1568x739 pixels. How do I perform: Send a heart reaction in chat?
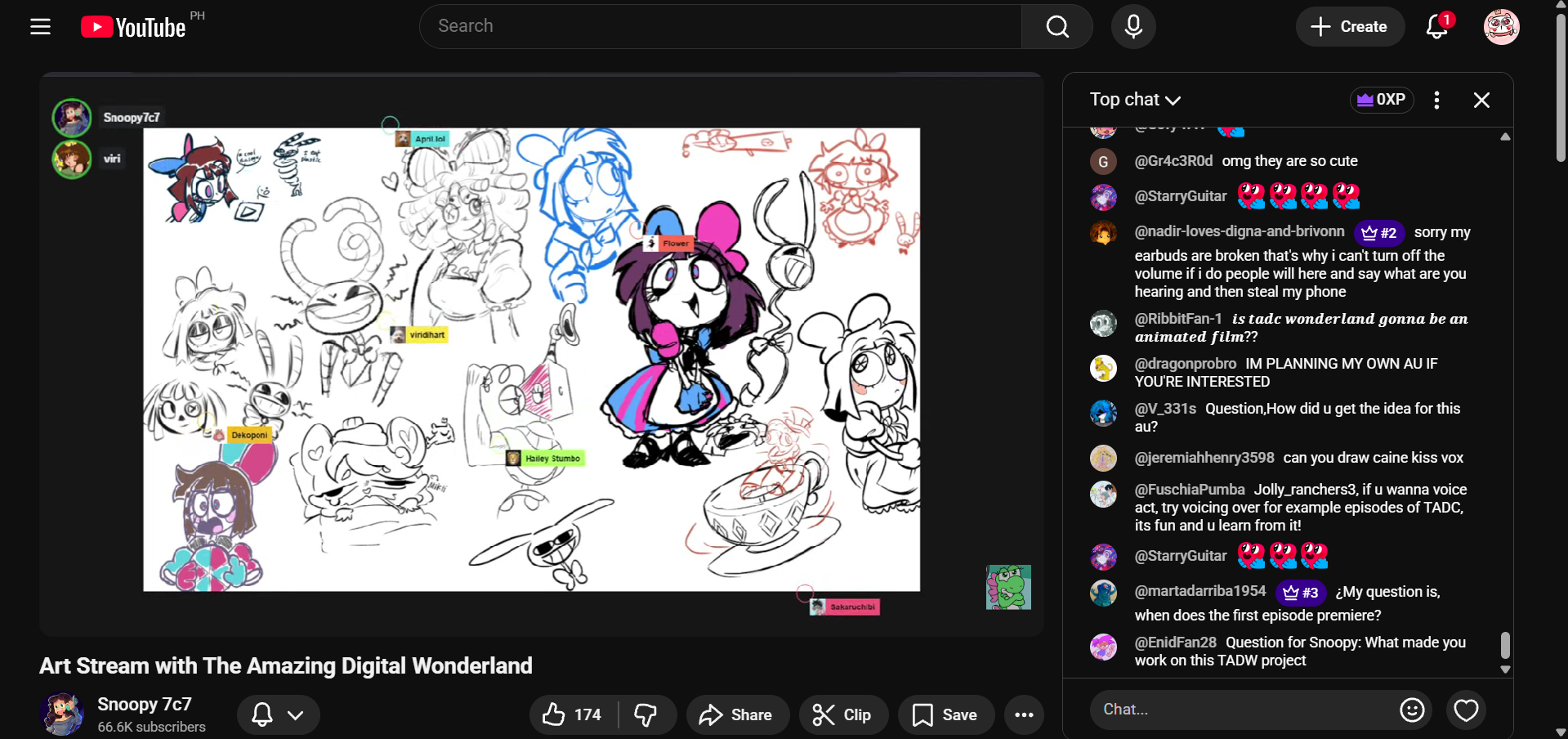coord(1466,710)
